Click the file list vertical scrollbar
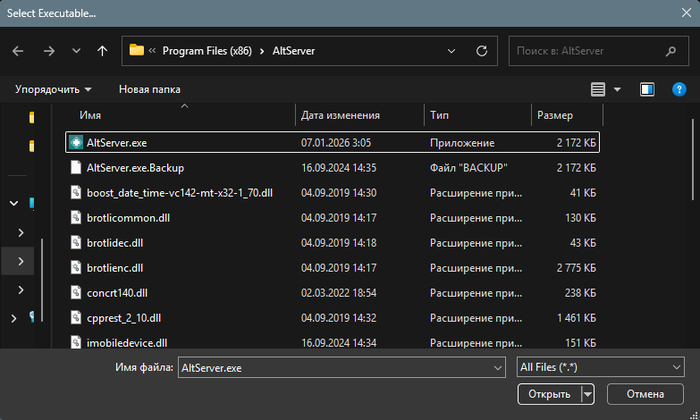The width and height of the screenshot is (700, 420). coord(692,159)
